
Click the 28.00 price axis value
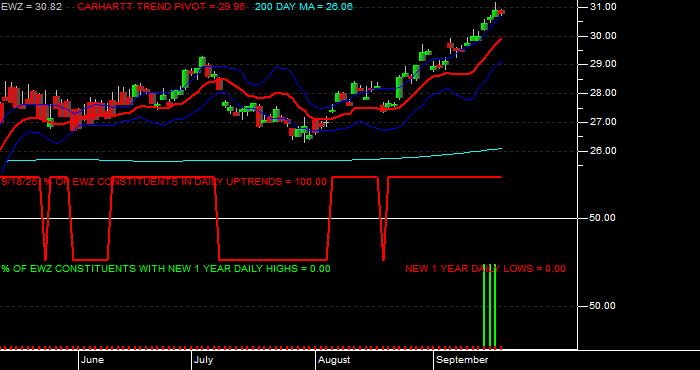[x=604, y=93]
